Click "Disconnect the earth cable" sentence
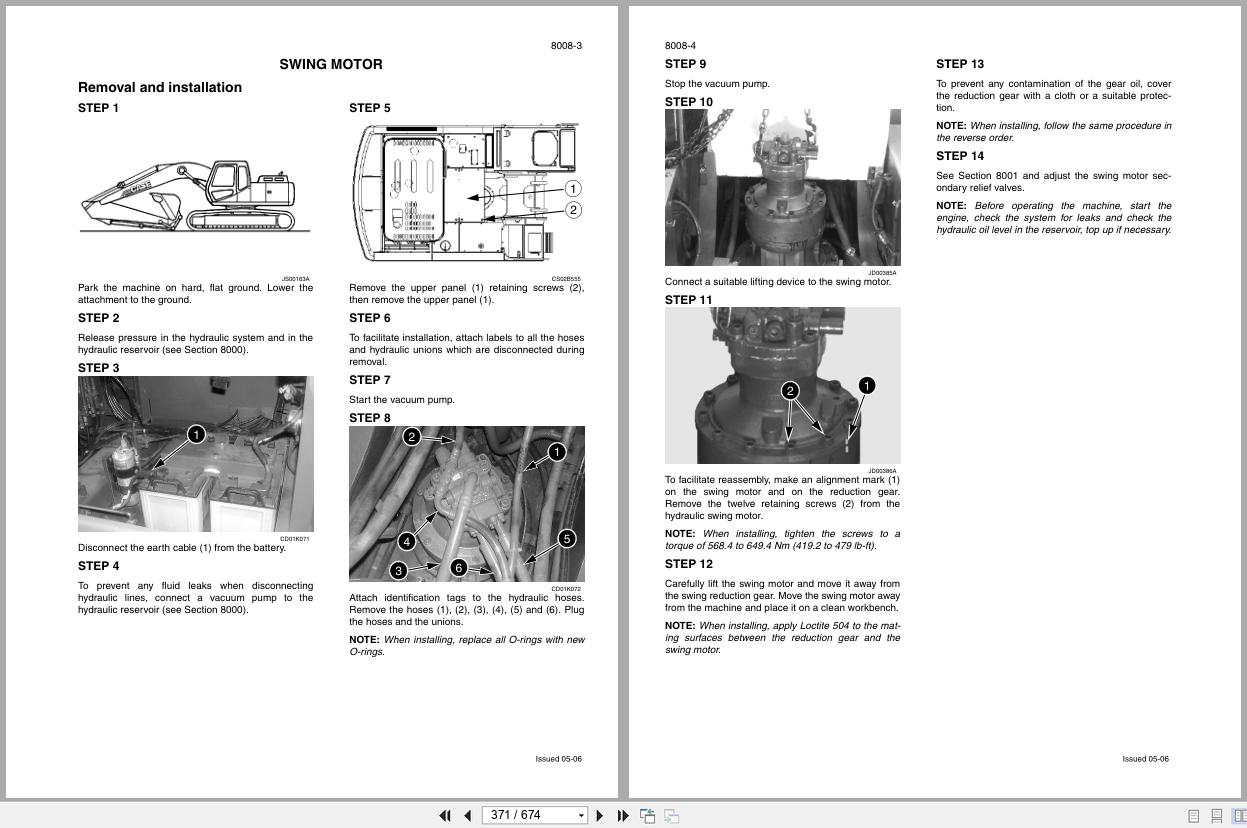The height and width of the screenshot is (828, 1247). pyautogui.click(x=182, y=548)
